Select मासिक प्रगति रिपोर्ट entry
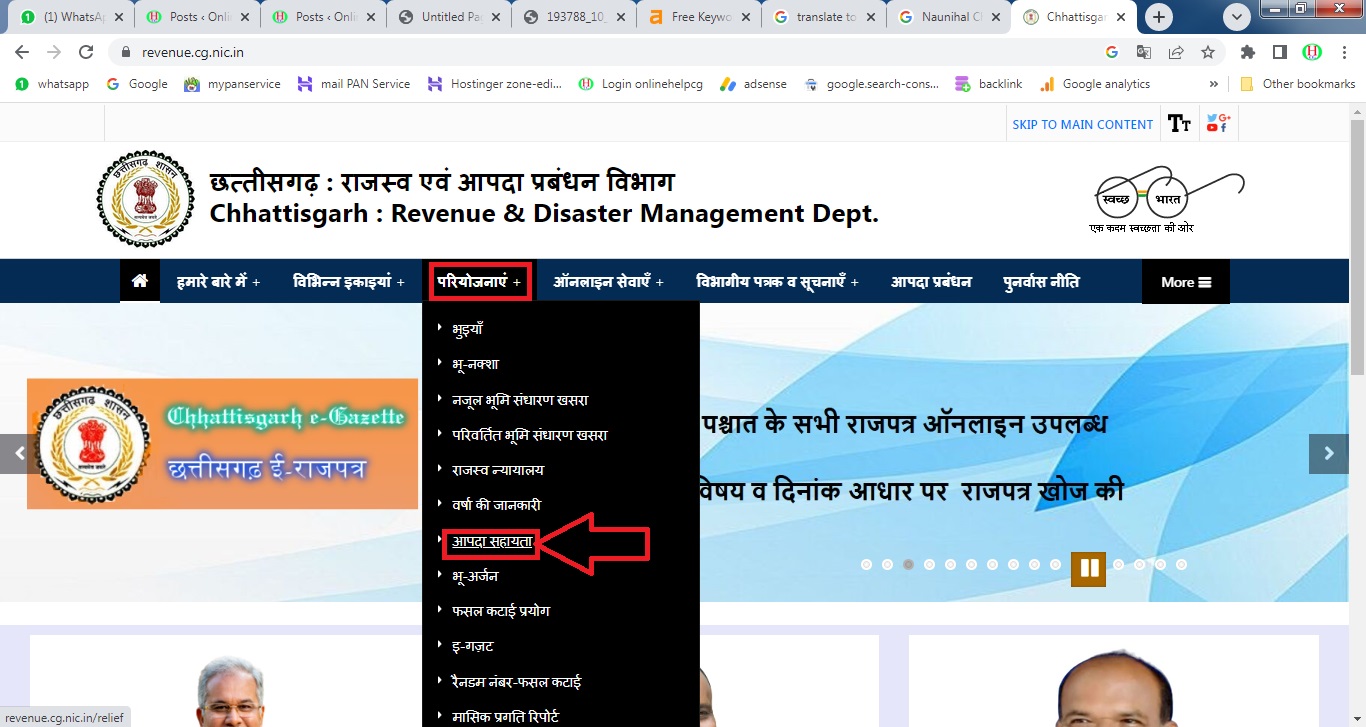The image size is (1366, 727). [505, 717]
